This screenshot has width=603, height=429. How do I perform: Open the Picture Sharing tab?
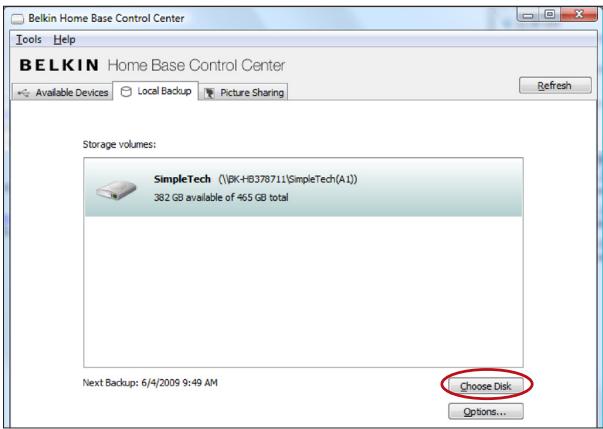tap(243, 92)
